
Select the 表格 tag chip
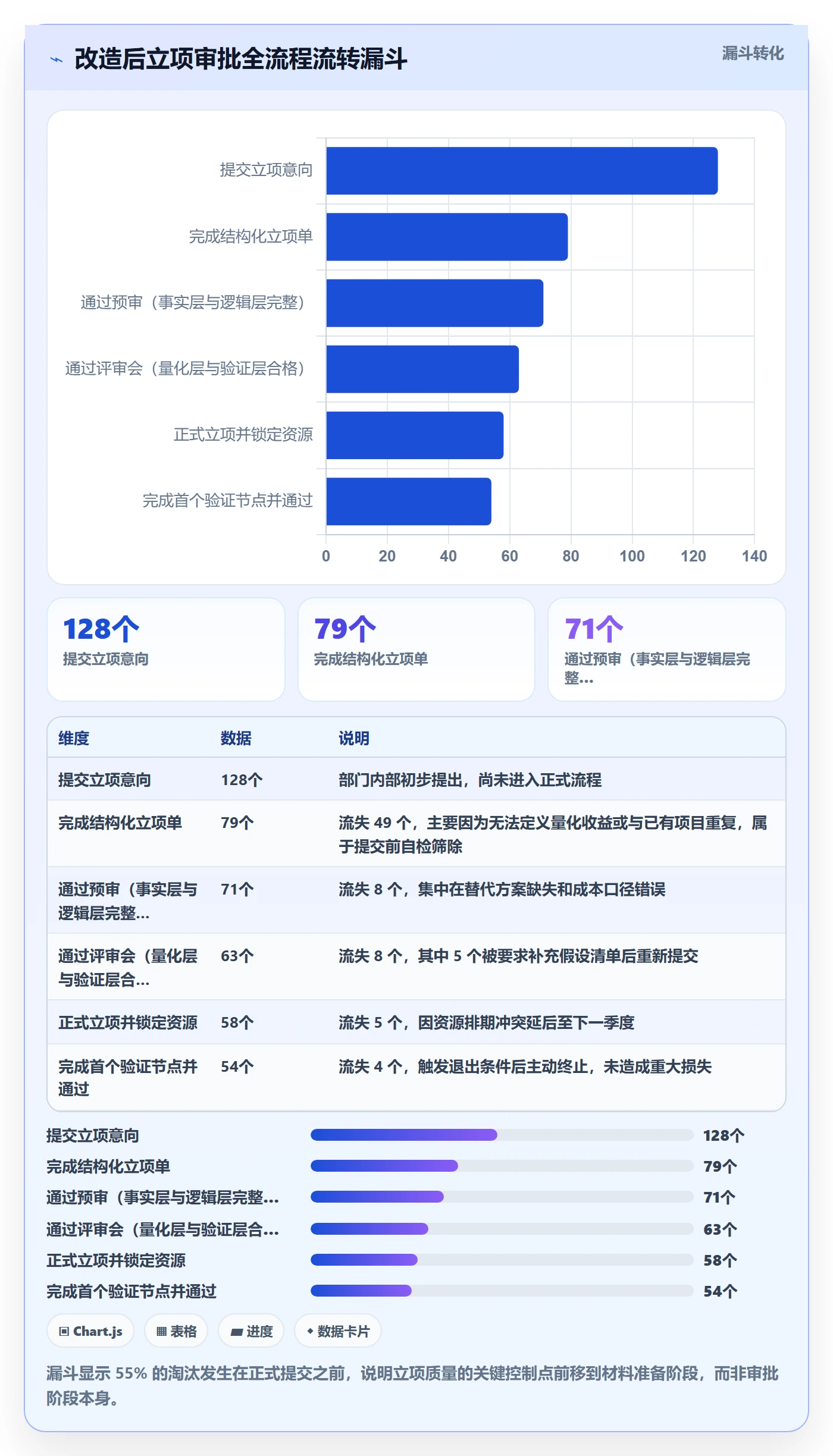[176, 1331]
